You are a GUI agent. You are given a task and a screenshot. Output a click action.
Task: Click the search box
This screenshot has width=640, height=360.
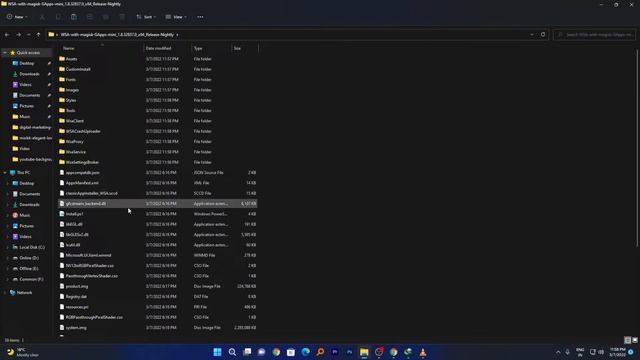[x=594, y=35]
